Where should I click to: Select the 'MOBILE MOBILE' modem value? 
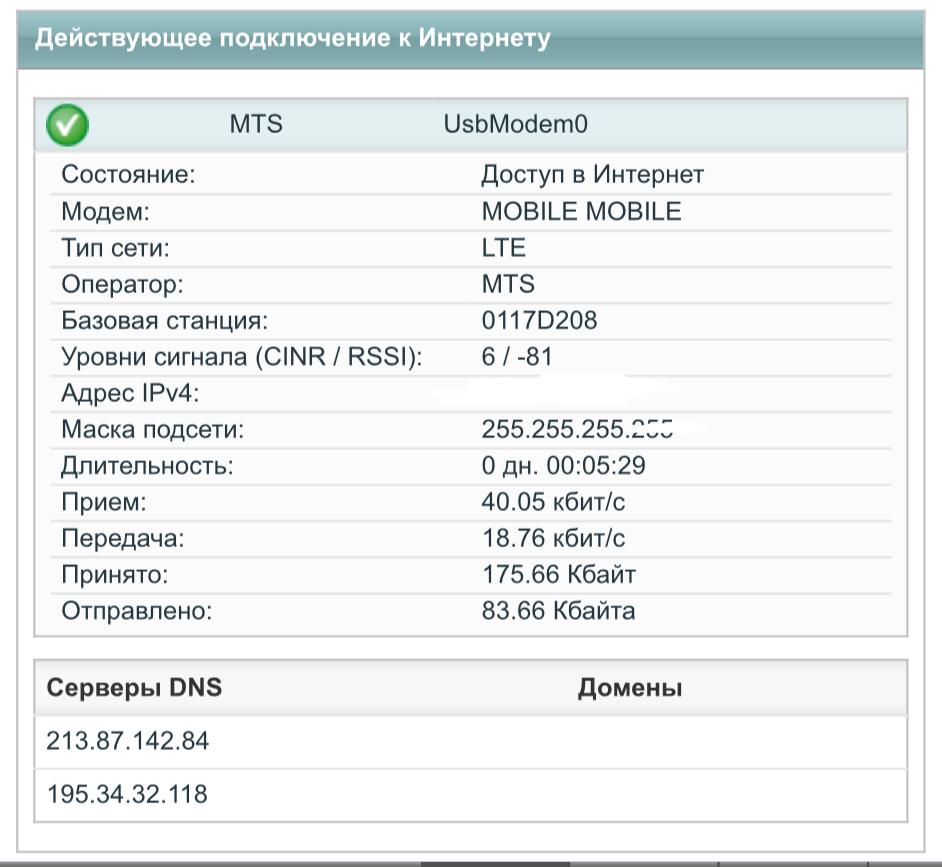tap(581, 212)
